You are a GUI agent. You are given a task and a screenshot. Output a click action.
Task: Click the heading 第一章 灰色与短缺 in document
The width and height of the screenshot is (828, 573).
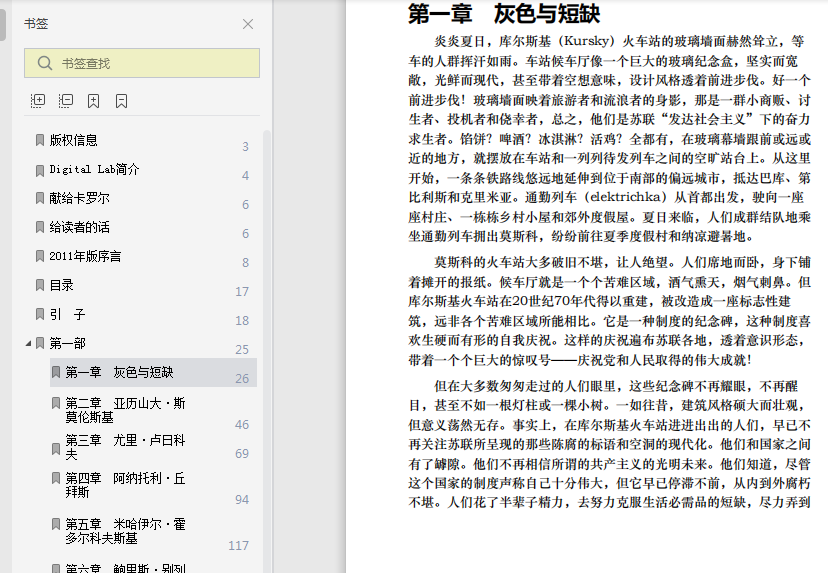pos(504,14)
